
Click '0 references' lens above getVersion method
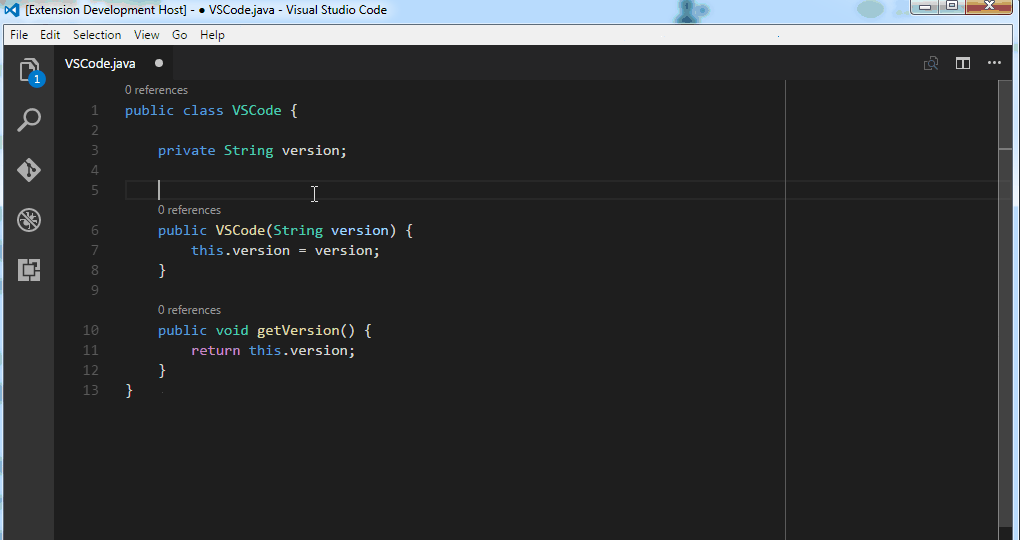(189, 310)
